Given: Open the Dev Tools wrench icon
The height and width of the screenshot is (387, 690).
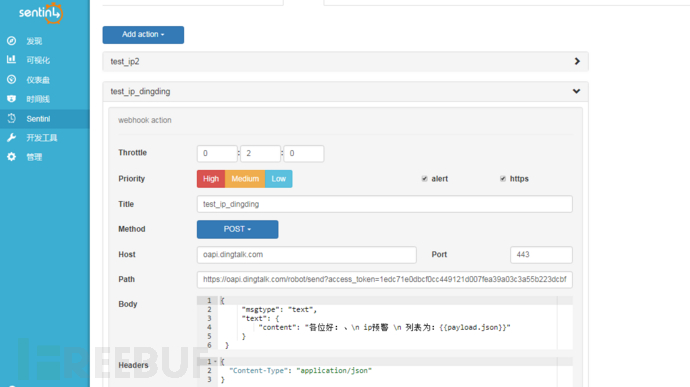Looking at the screenshot, I should (x=11, y=137).
